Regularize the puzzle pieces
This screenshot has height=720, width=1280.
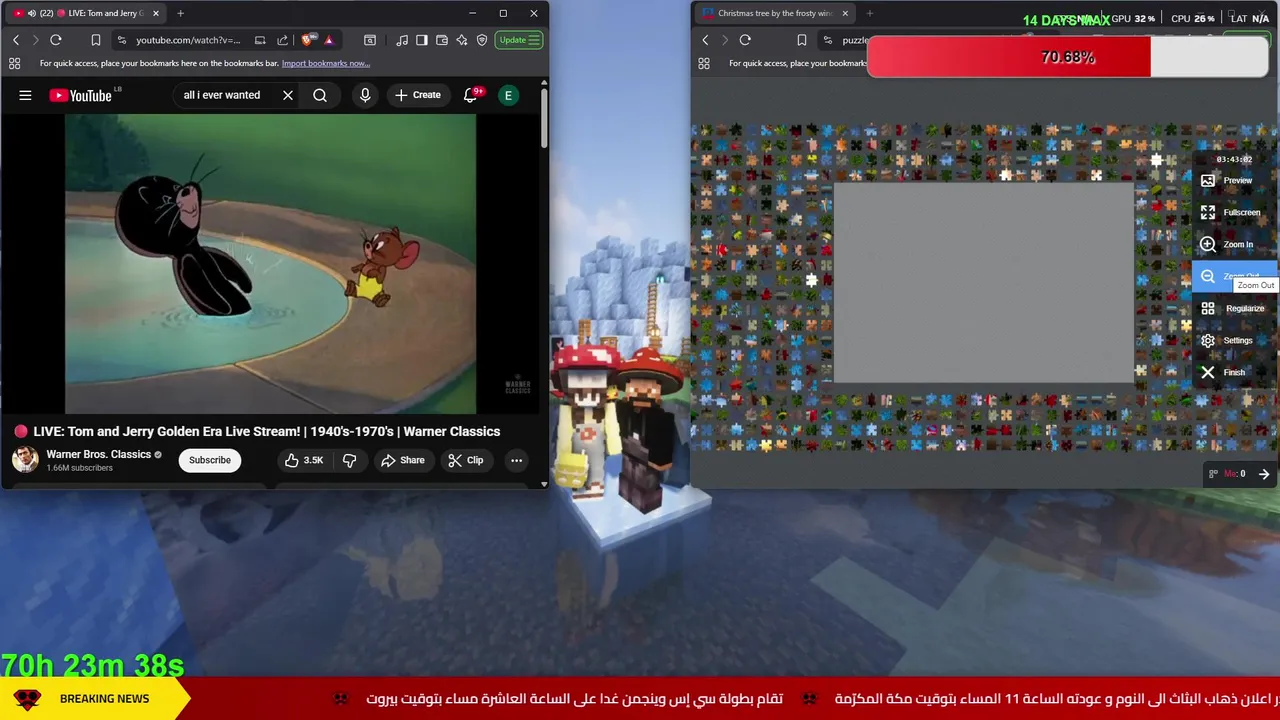[x=1236, y=308]
